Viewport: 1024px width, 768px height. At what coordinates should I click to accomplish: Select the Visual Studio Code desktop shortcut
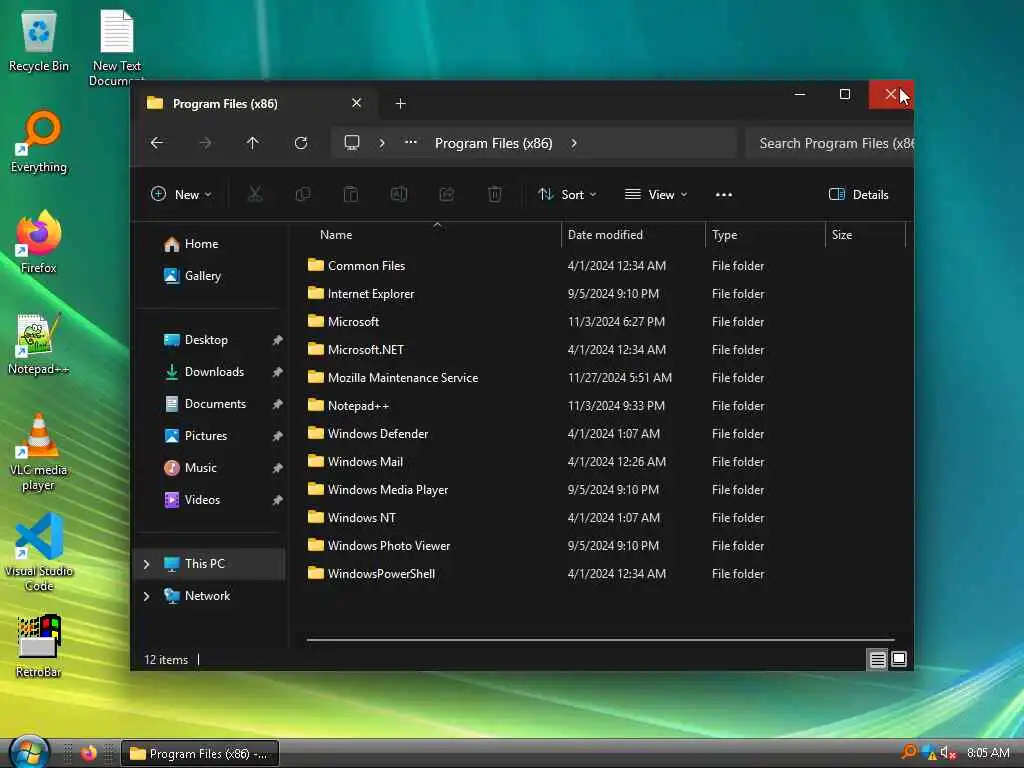[39, 552]
